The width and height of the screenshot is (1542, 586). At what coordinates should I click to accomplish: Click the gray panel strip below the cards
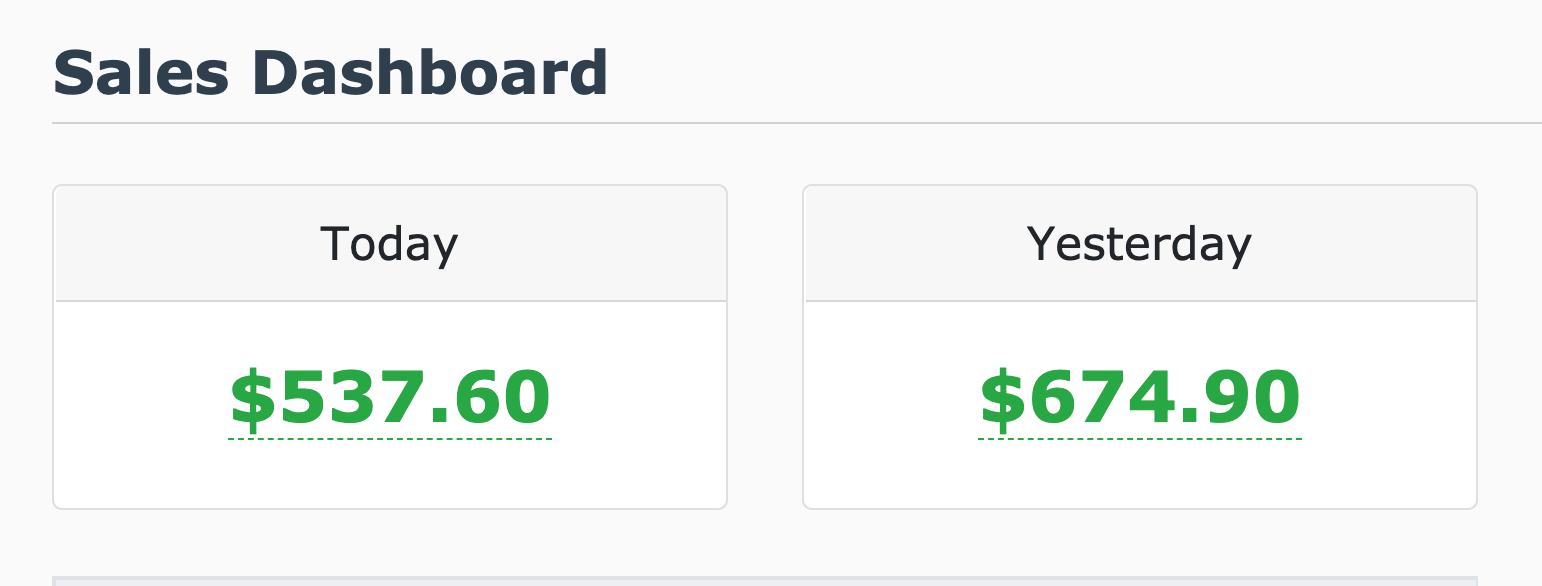(x=764, y=581)
